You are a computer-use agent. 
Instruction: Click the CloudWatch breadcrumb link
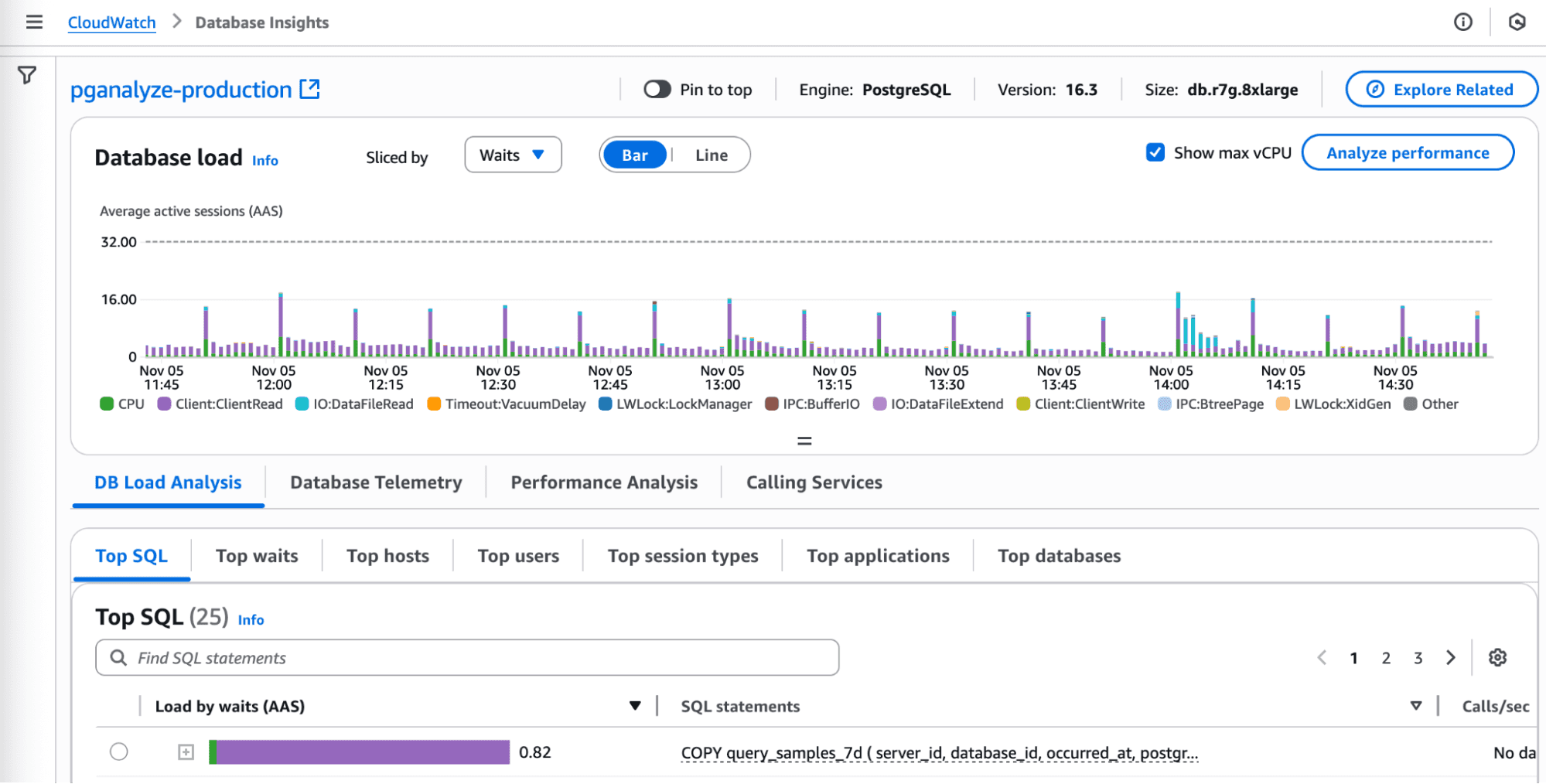tap(111, 22)
